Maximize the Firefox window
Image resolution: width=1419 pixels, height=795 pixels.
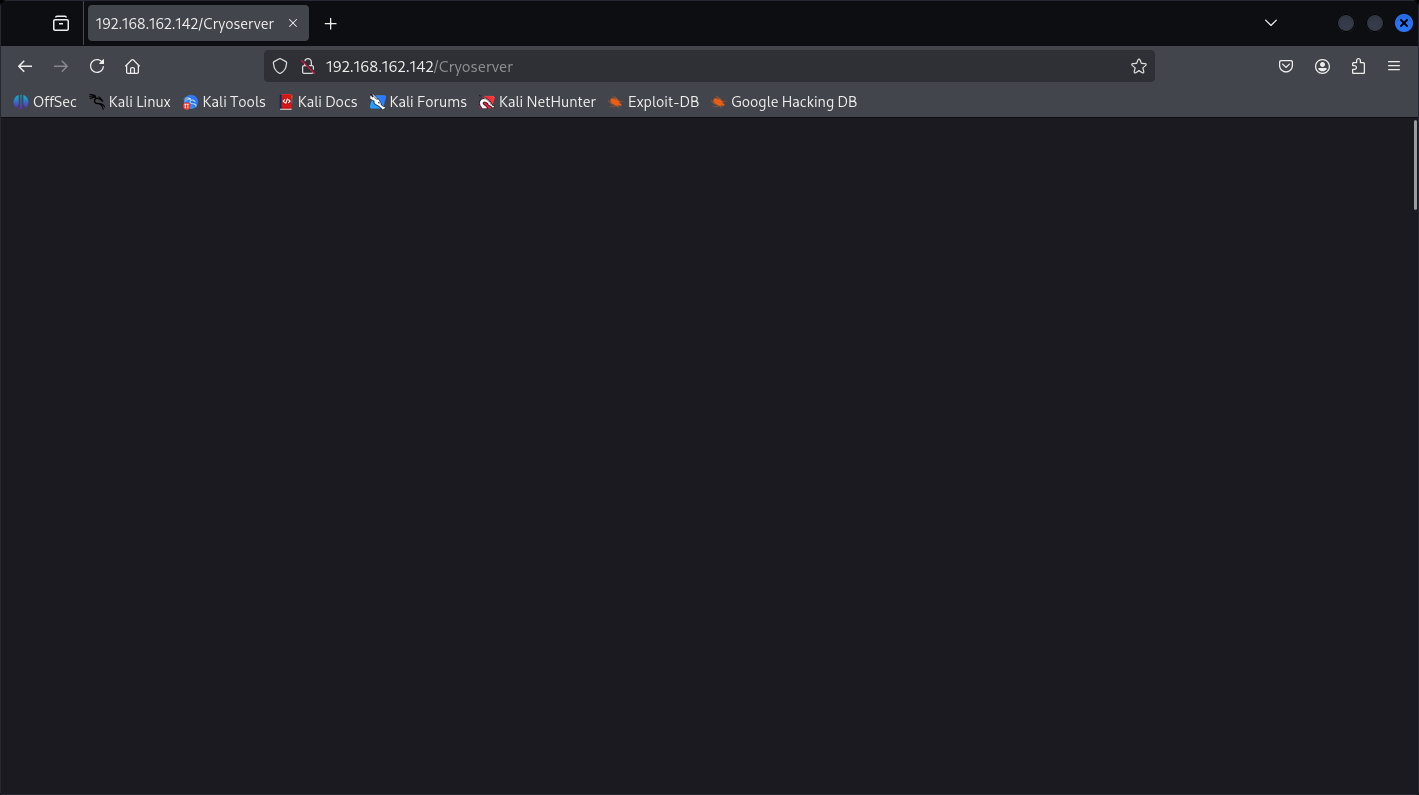coord(1375,23)
